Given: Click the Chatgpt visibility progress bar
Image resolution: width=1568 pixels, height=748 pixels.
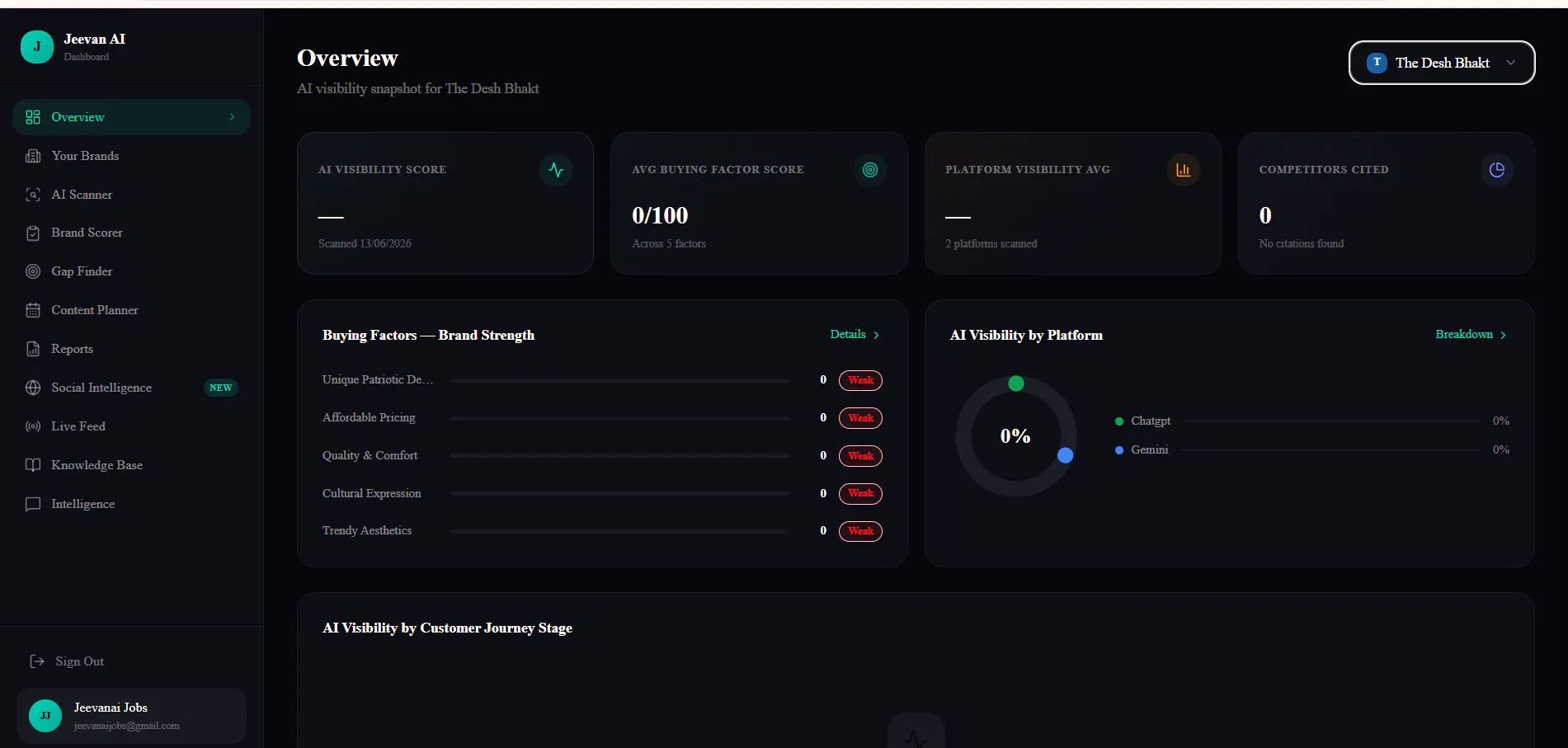Looking at the screenshot, I should [x=1331, y=421].
